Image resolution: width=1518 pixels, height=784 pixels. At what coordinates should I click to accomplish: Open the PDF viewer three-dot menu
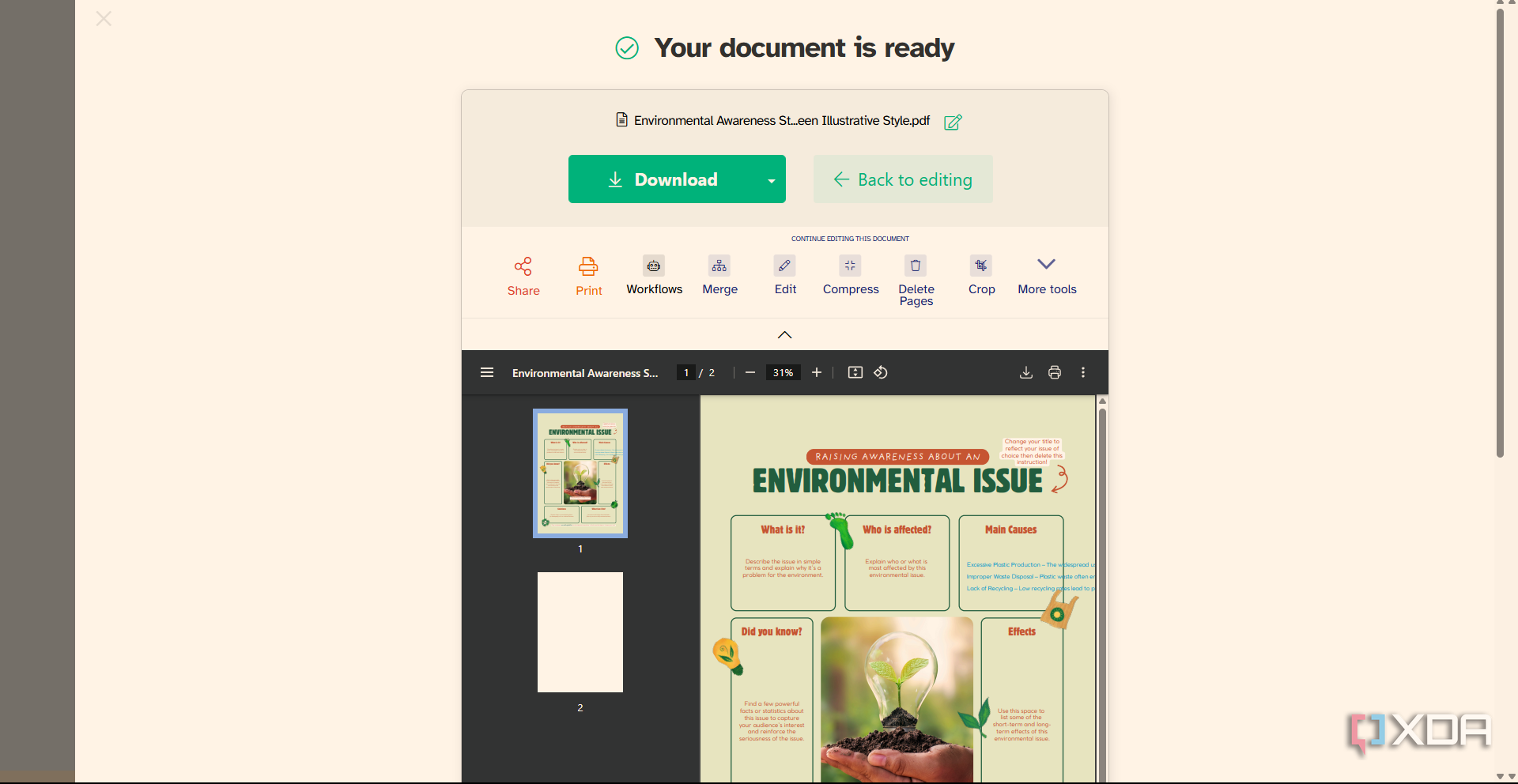click(1083, 372)
